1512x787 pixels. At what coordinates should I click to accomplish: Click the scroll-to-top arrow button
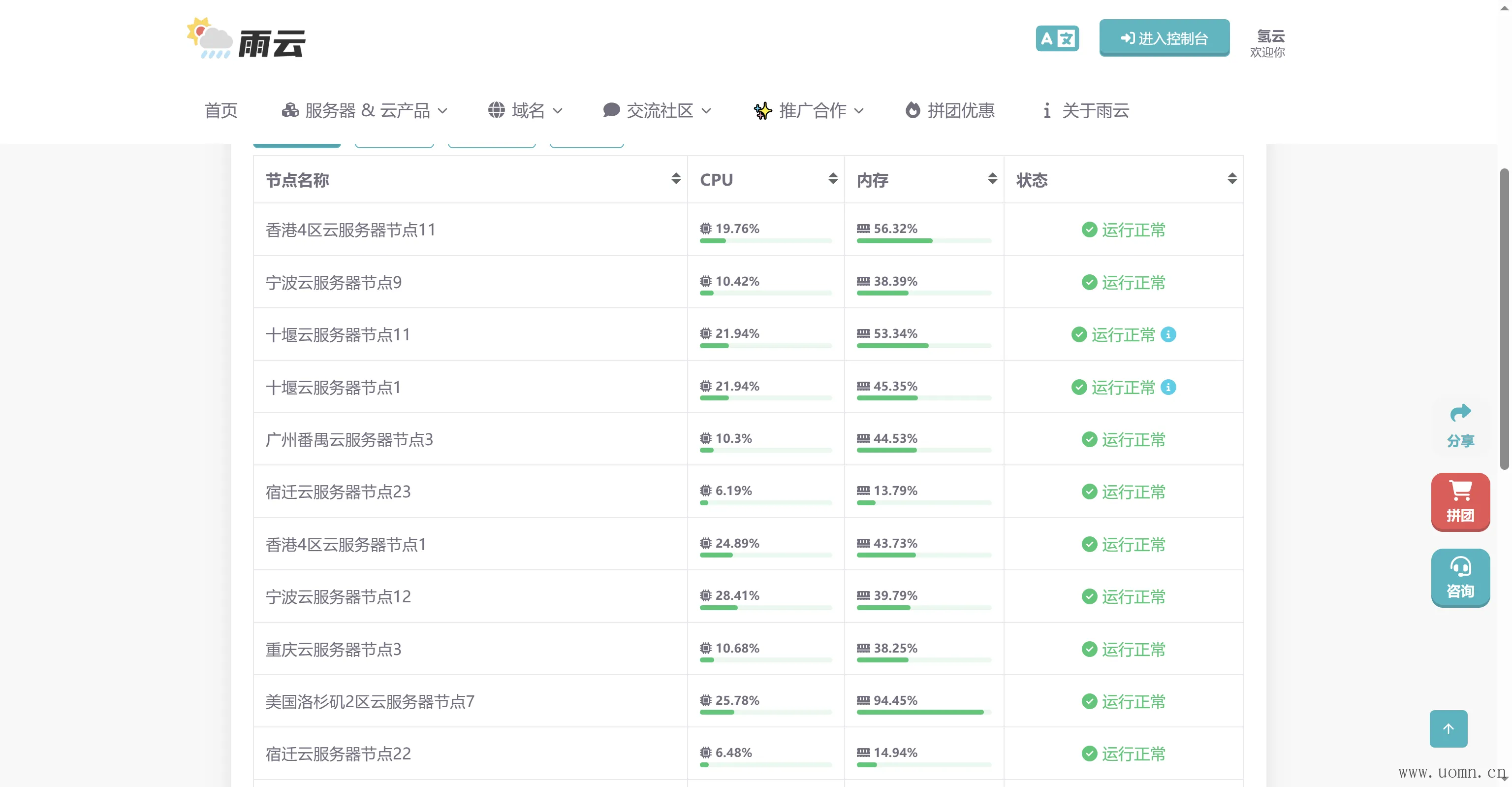(1448, 728)
